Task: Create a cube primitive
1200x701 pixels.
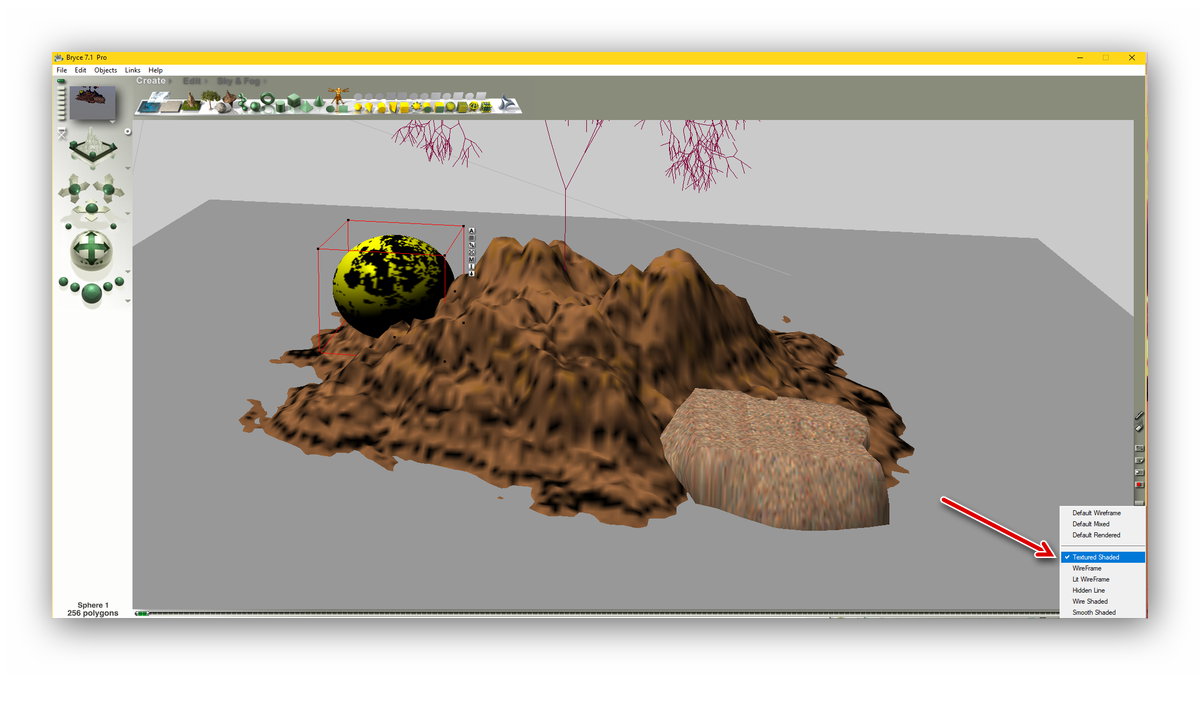Action: [x=294, y=100]
